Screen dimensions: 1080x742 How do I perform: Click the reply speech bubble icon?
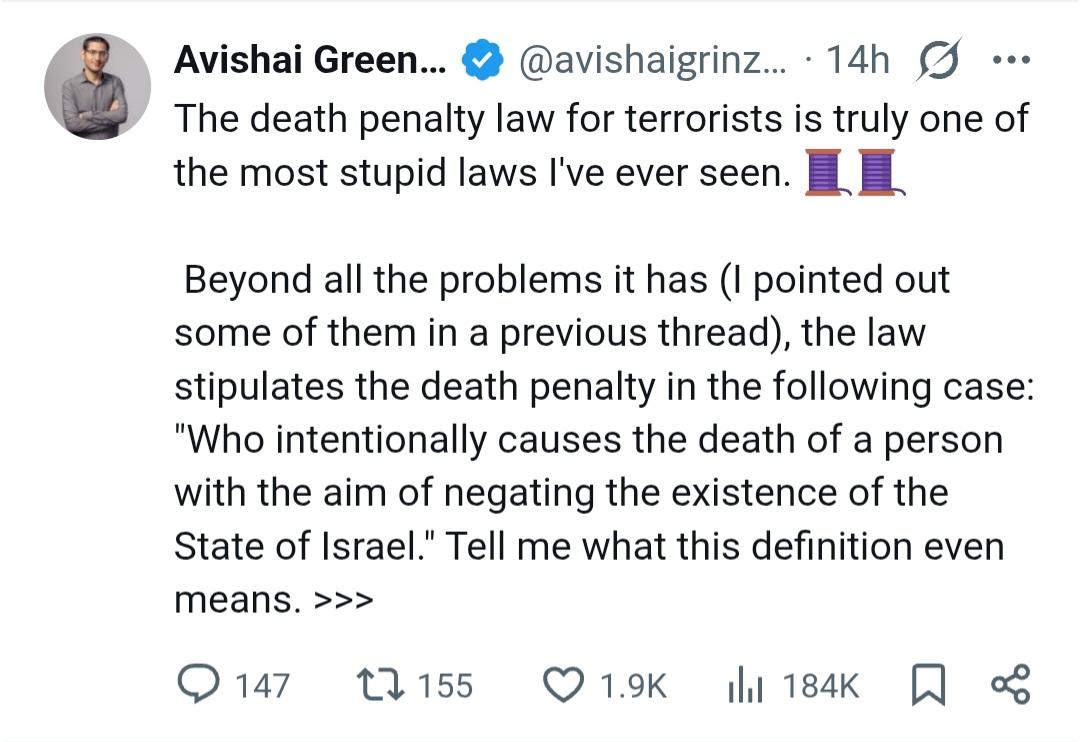[x=198, y=684]
